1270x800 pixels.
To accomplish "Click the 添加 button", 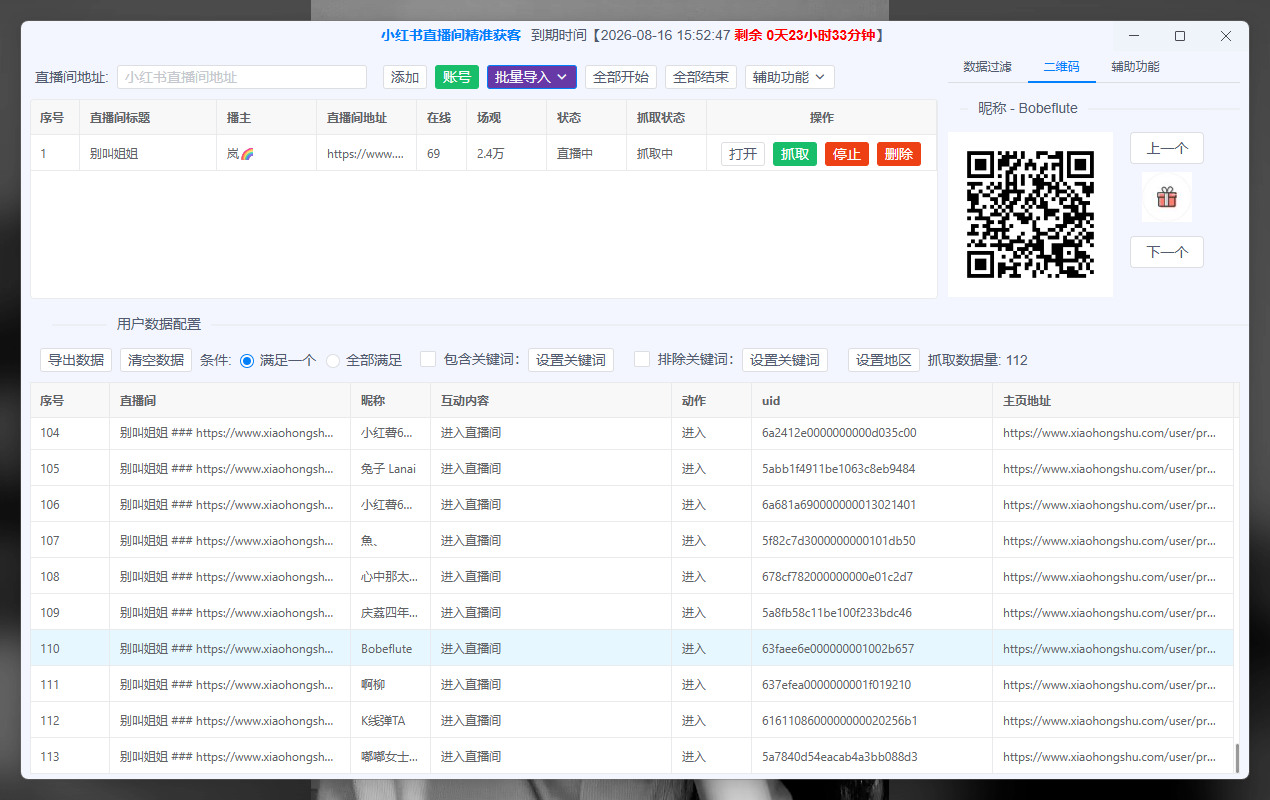I will point(405,77).
